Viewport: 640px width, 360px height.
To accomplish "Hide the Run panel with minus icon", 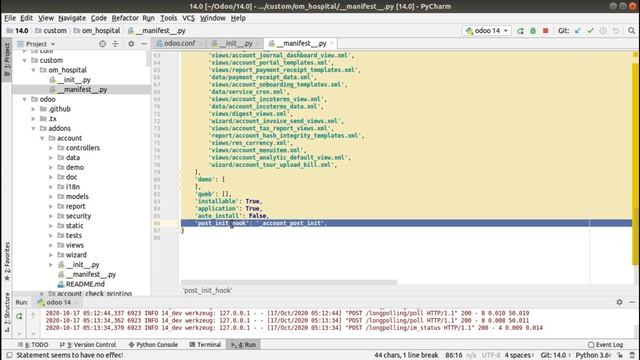I will point(632,302).
